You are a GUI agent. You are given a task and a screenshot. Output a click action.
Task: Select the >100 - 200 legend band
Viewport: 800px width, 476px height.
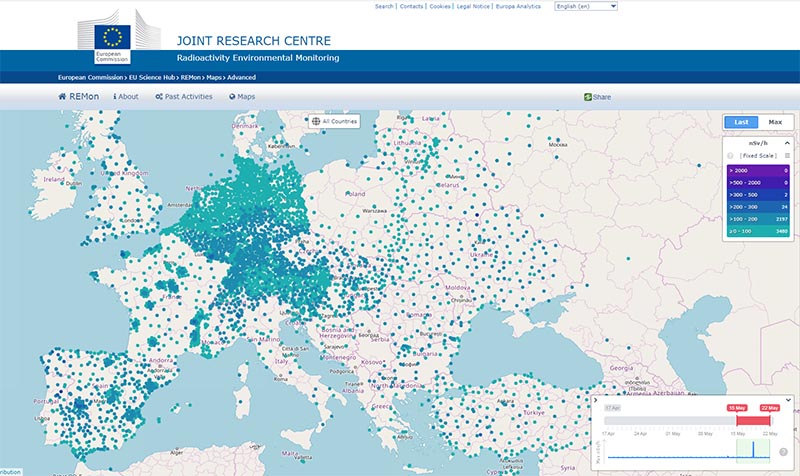point(758,219)
